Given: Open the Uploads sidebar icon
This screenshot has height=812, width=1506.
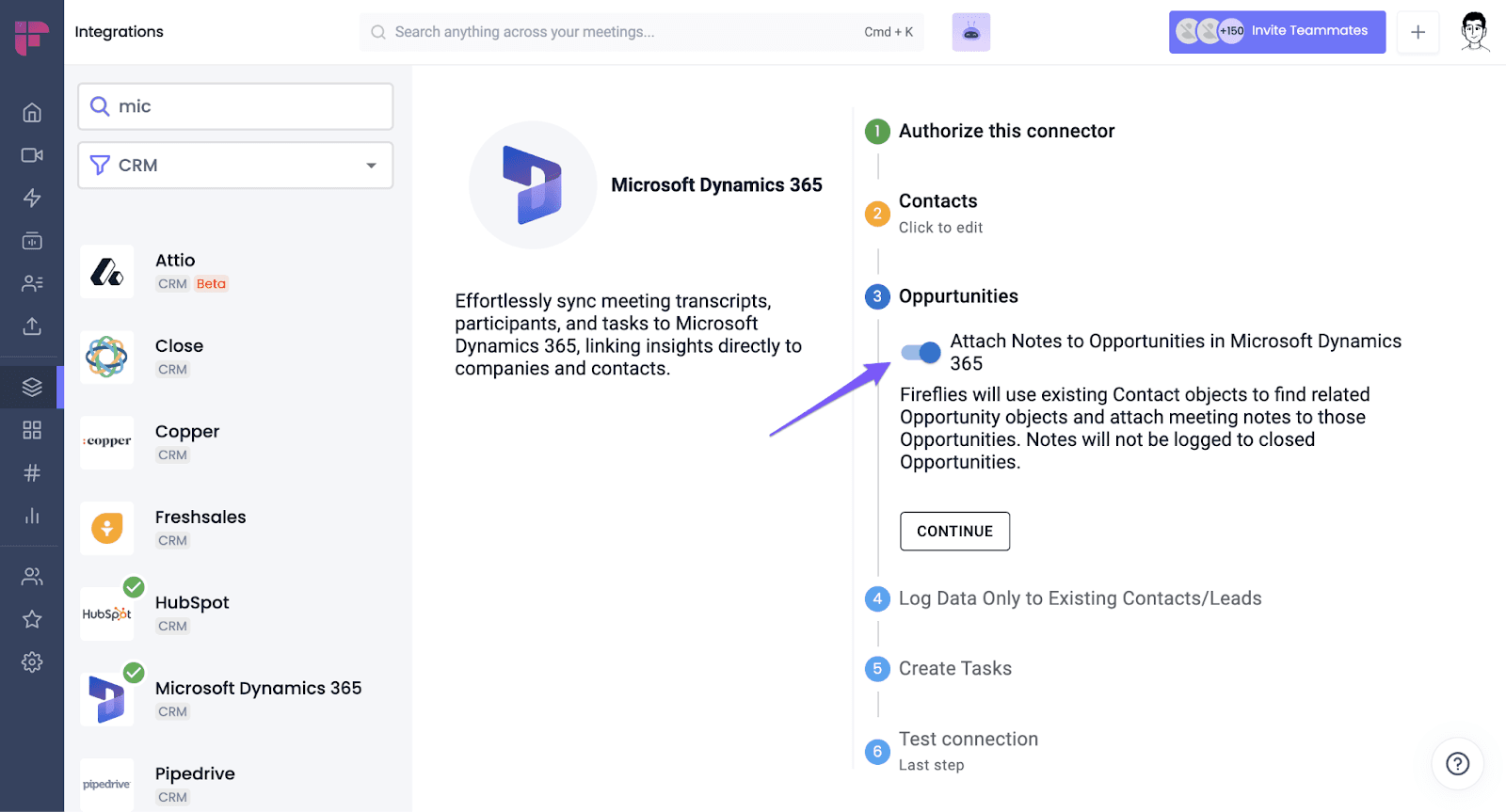Looking at the screenshot, I should [x=32, y=326].
